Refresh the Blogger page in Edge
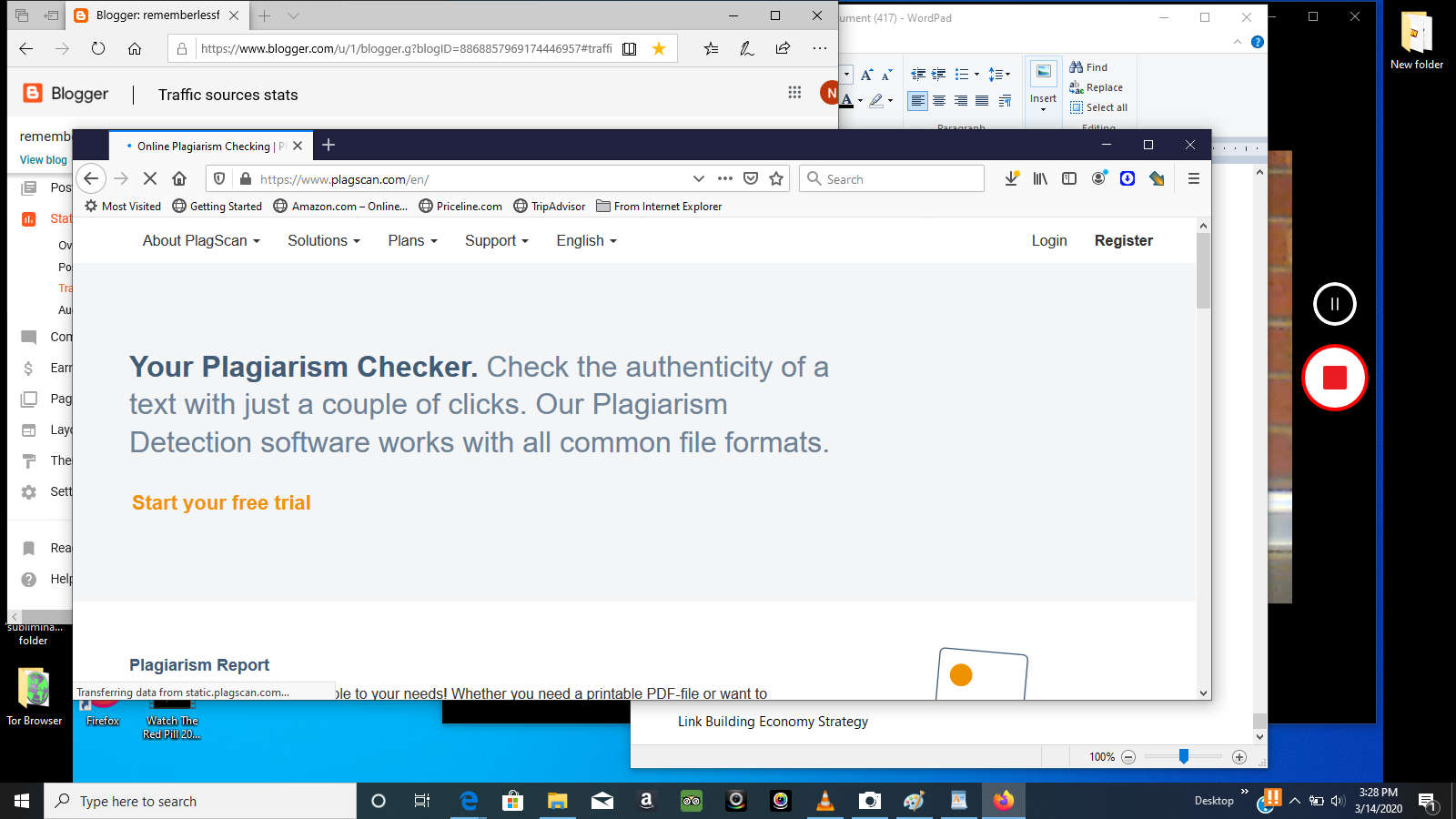Viewport: 1456px width, 819px height. [x=98, y=48]
